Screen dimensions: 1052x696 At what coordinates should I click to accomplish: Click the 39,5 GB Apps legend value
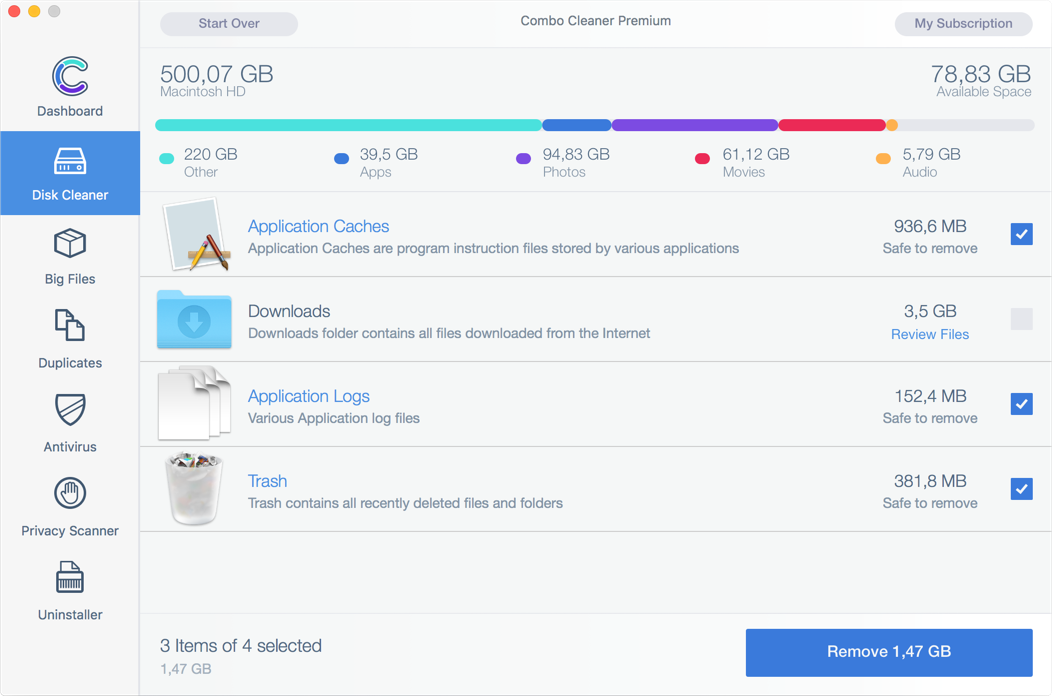(388, 154)
